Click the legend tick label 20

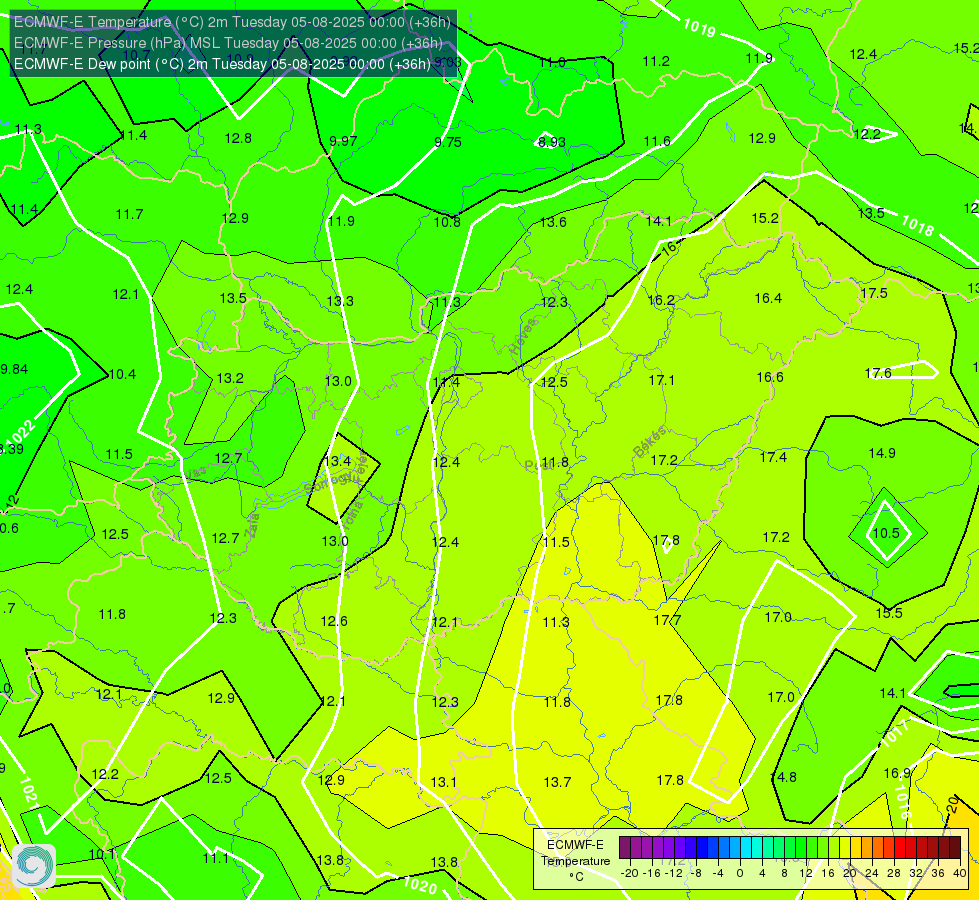click(x=849, y=873)
